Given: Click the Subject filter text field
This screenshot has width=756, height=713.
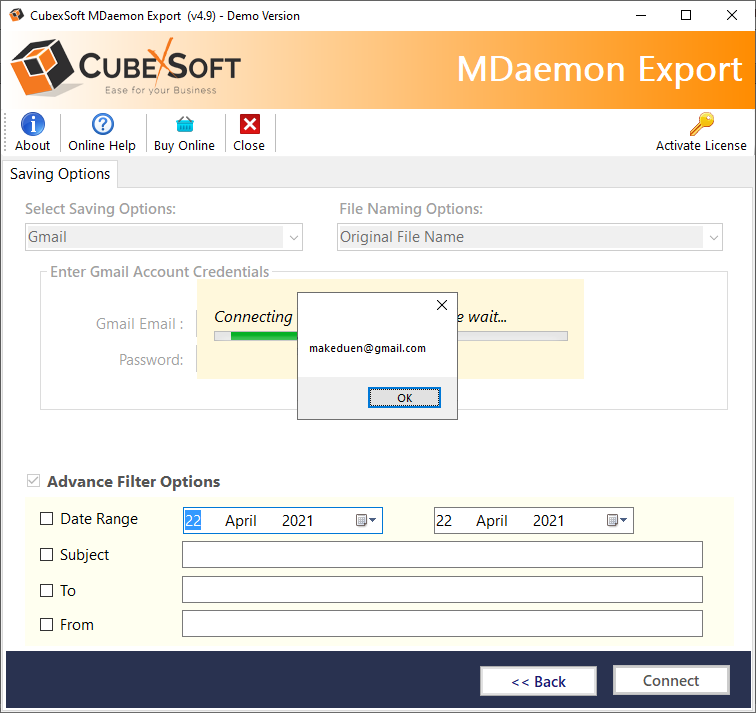Looking at the screenshot, I should 442,555.
